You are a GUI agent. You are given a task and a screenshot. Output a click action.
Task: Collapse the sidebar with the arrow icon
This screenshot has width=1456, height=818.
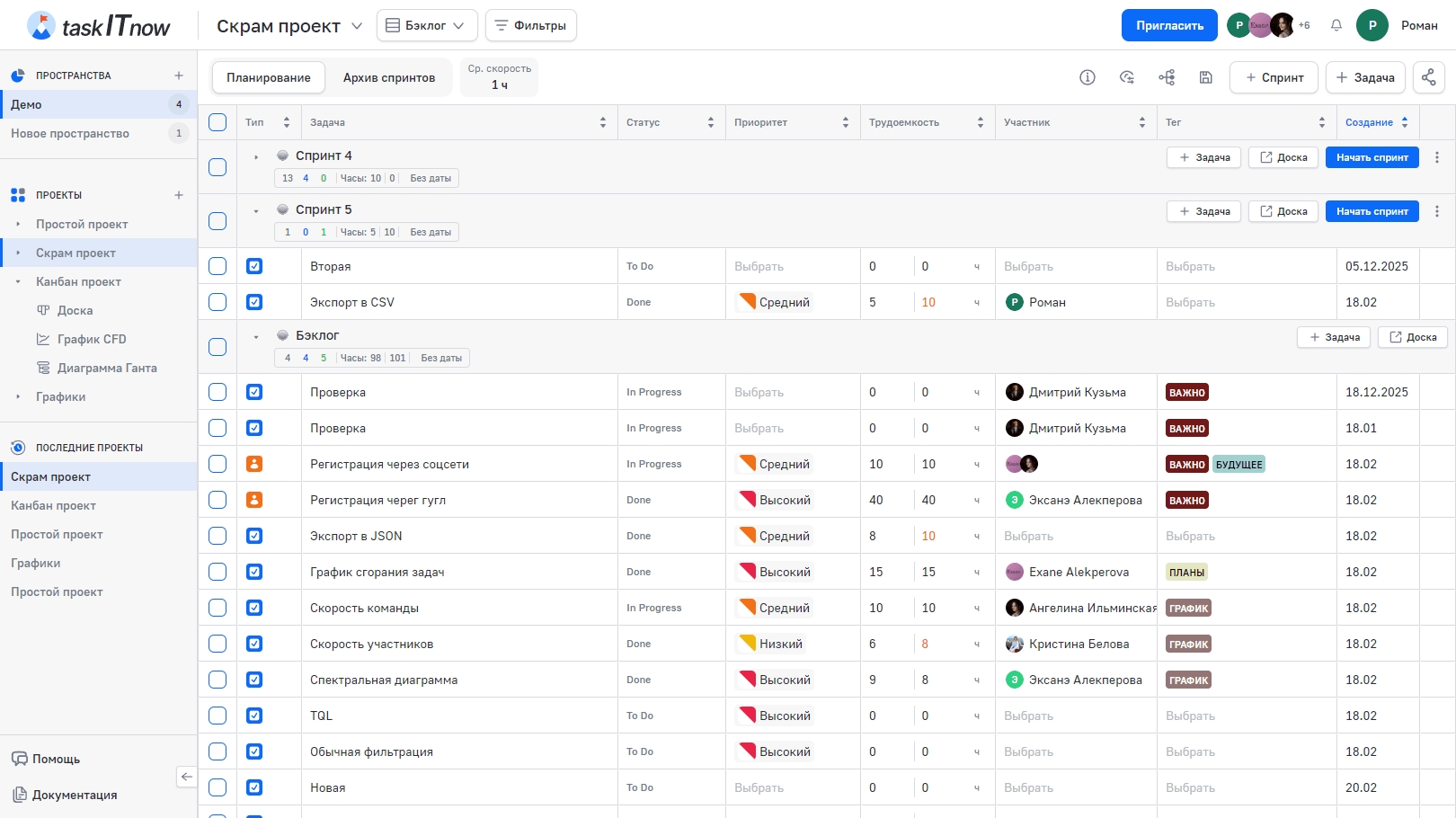coord(186,777)
